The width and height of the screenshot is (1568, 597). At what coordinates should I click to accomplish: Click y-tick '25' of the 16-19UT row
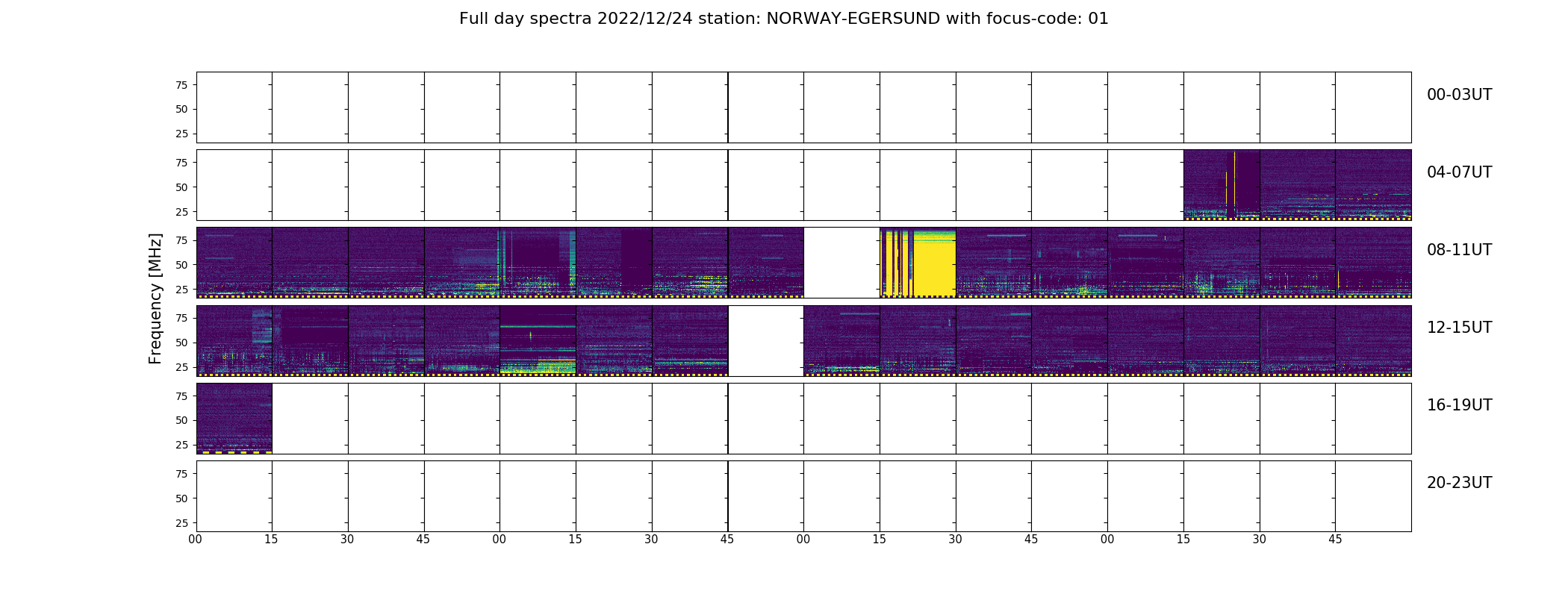click(181, 445)
